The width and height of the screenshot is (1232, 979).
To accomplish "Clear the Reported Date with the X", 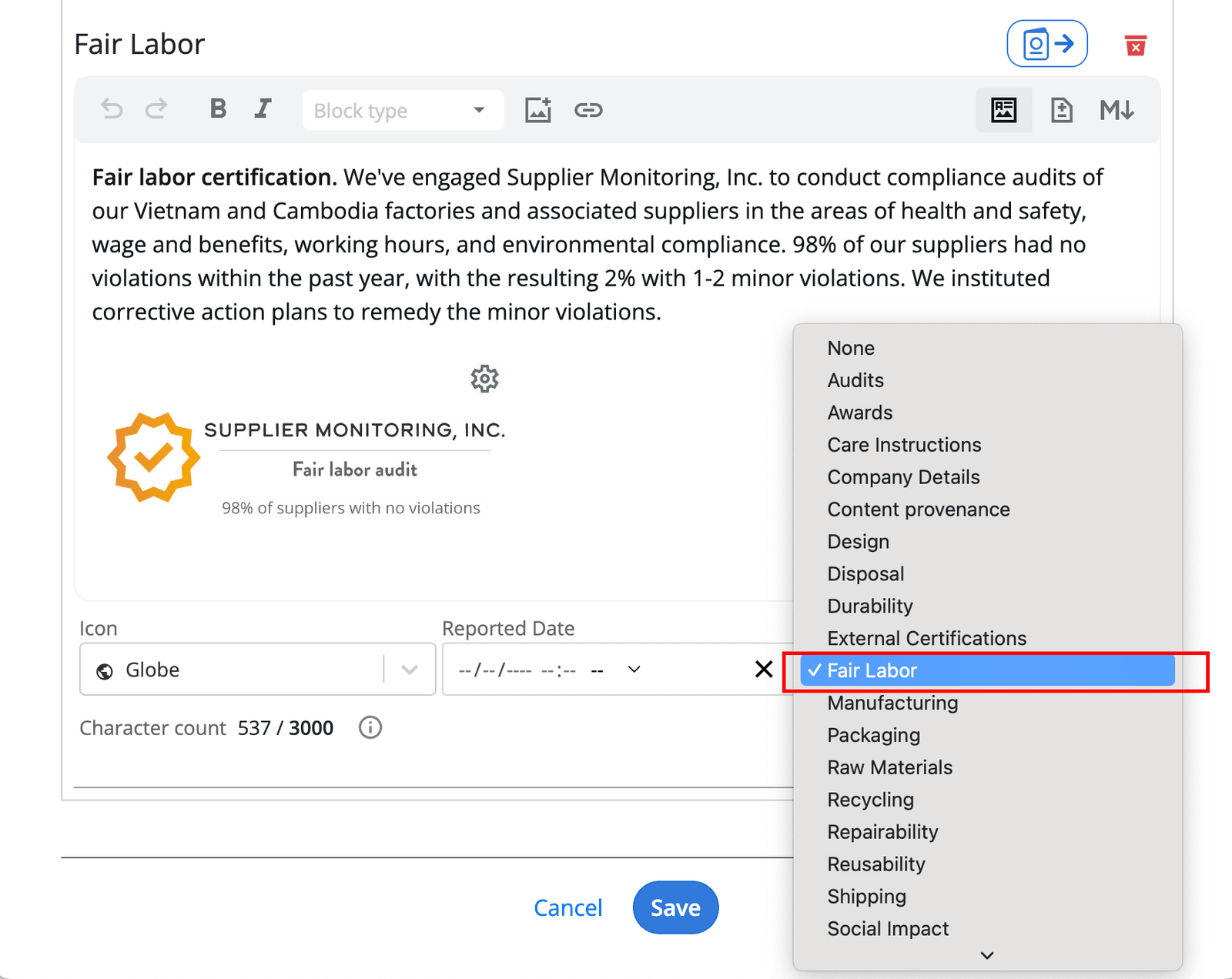I will click(x=763, y=669).
